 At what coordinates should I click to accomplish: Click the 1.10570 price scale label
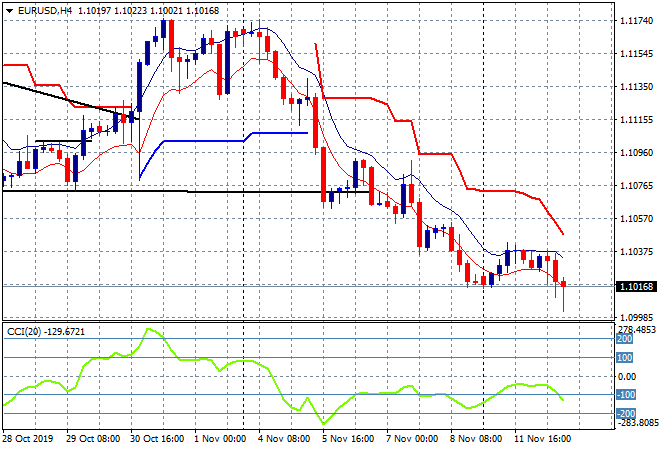(637, 218)
